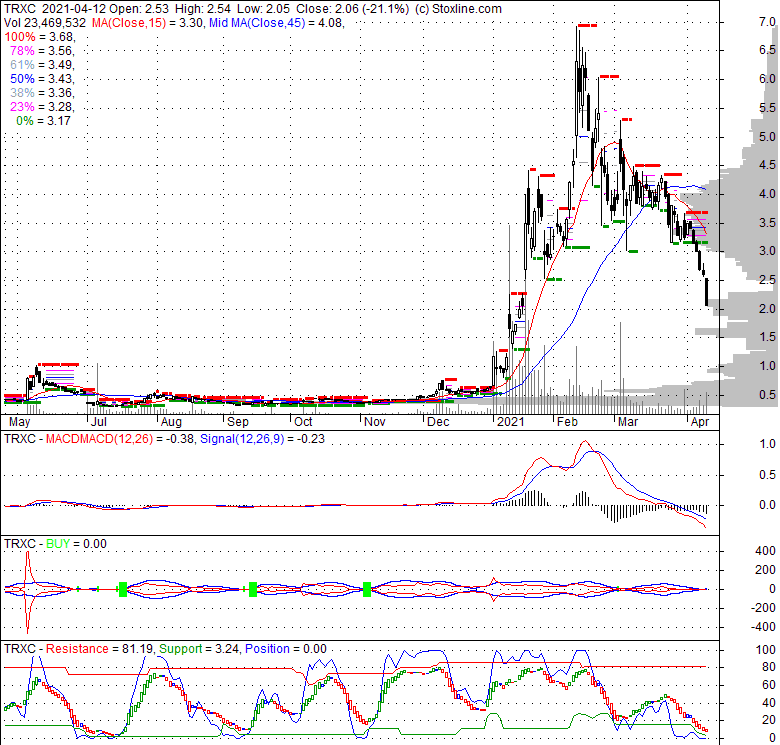Select the '50% = 3.43' Fibonacci level
This screenshot has width=780, height=745.
point(42,79)
